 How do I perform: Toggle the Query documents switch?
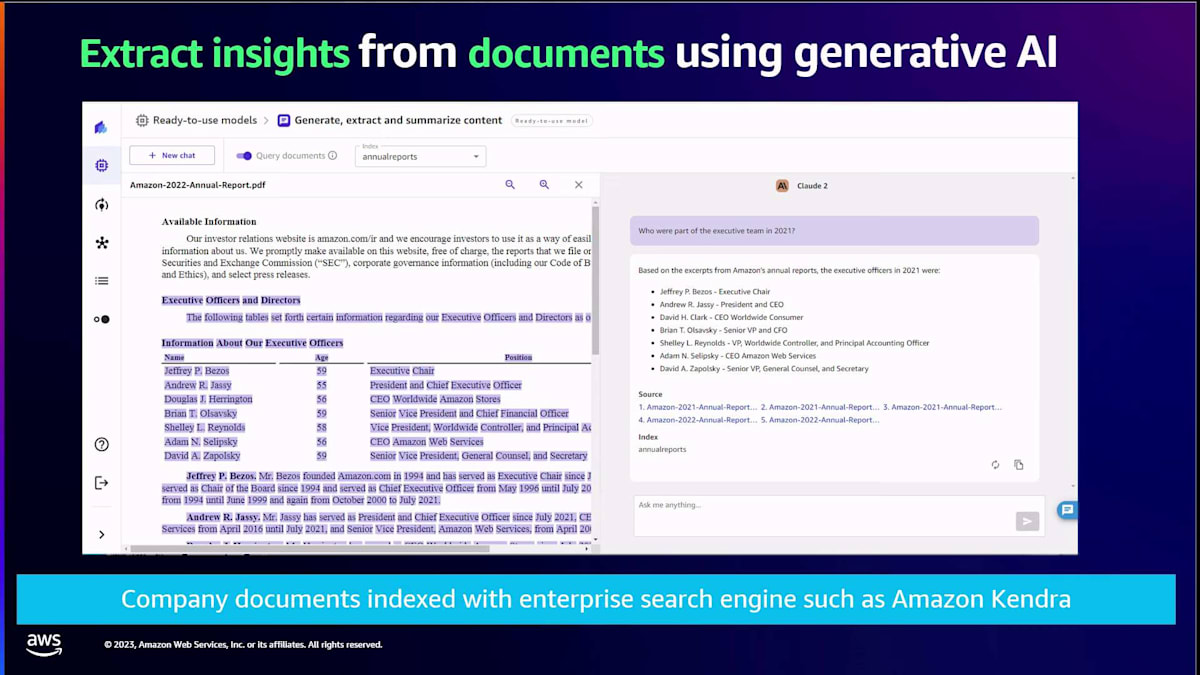pos(244,156)
